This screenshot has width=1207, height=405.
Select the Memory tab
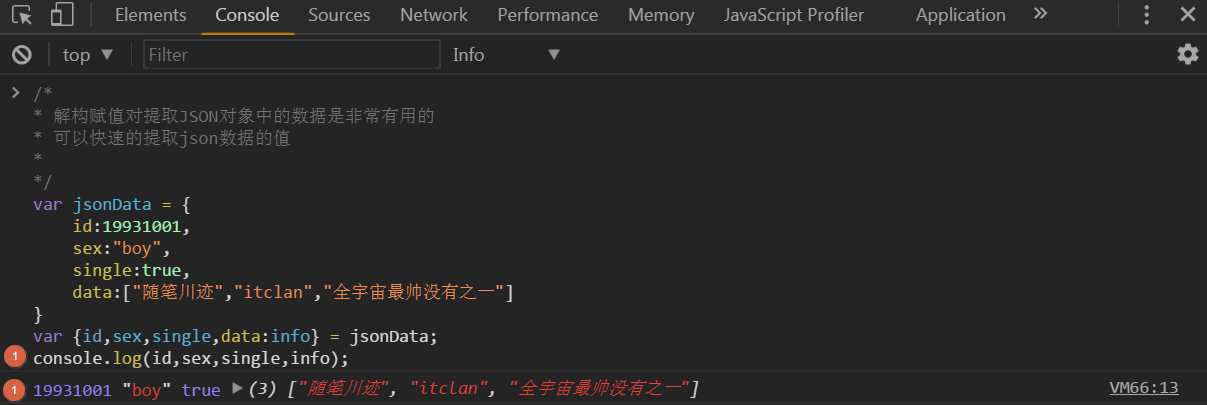pyautogui.click(x=661, y=15)
